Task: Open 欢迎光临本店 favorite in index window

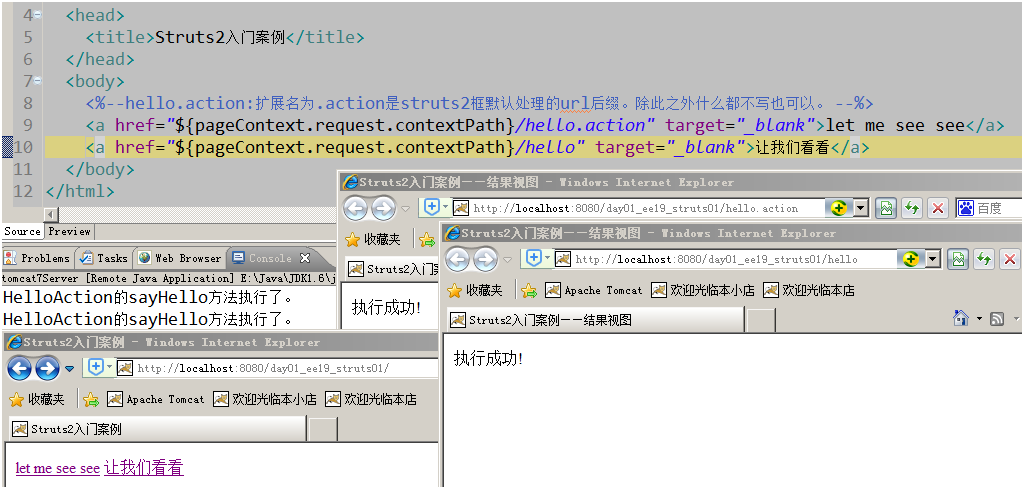Action: point(371,399)
